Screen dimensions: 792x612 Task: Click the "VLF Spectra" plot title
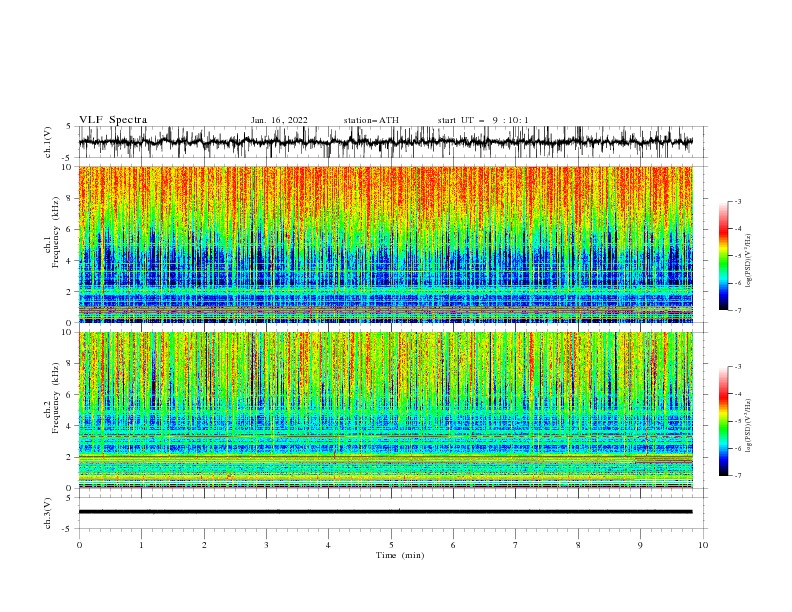[x=113, y=120]
